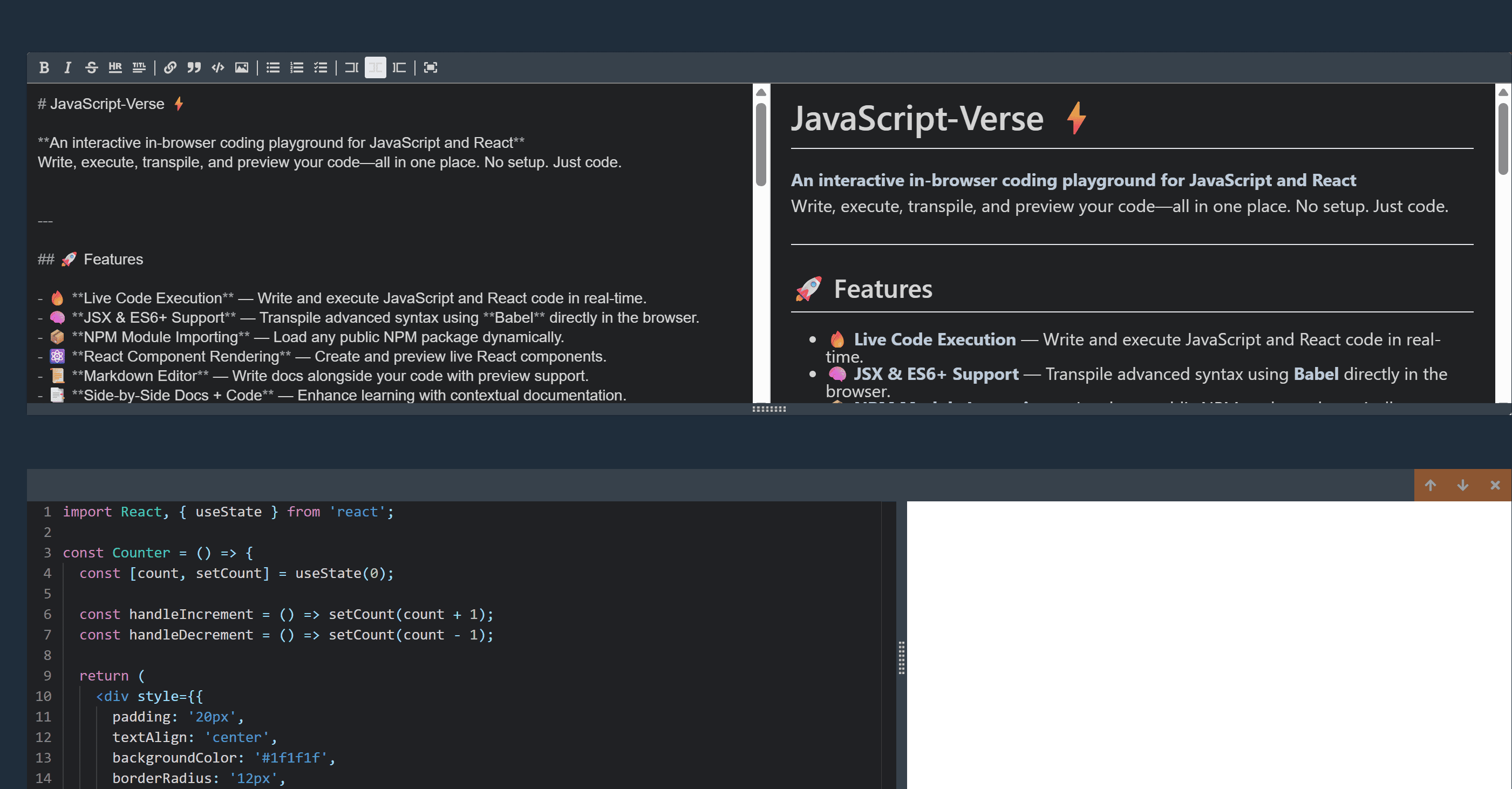Image resolution: width=1512 pixels, height=789 pixels.
Task: Switch to preview-only layout
Action: pos(399,67)
